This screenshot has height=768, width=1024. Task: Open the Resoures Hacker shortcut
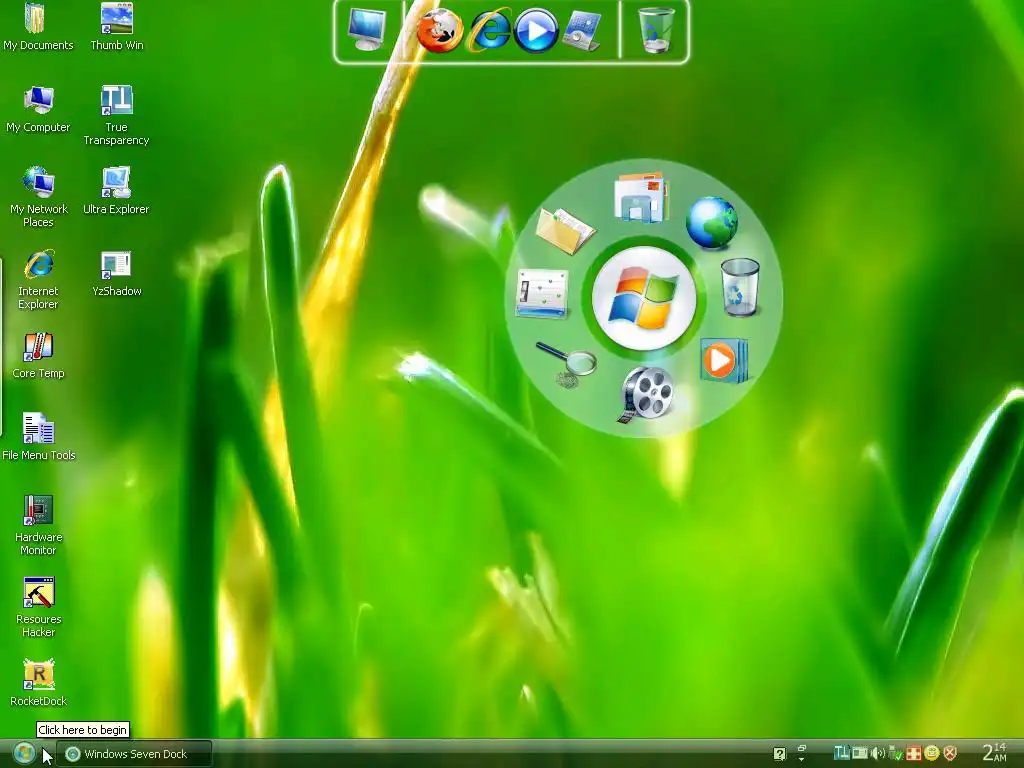[x=39, y=607]
